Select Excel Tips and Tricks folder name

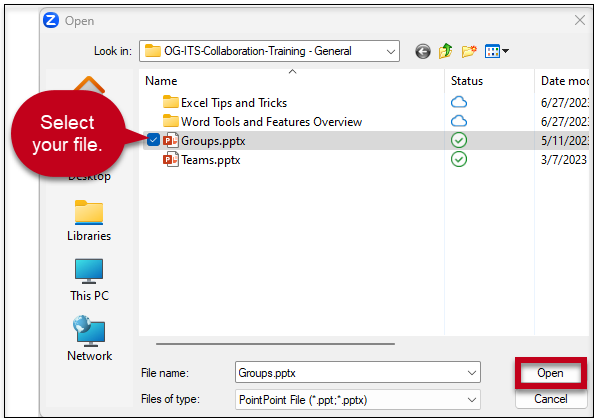point(234,103)
